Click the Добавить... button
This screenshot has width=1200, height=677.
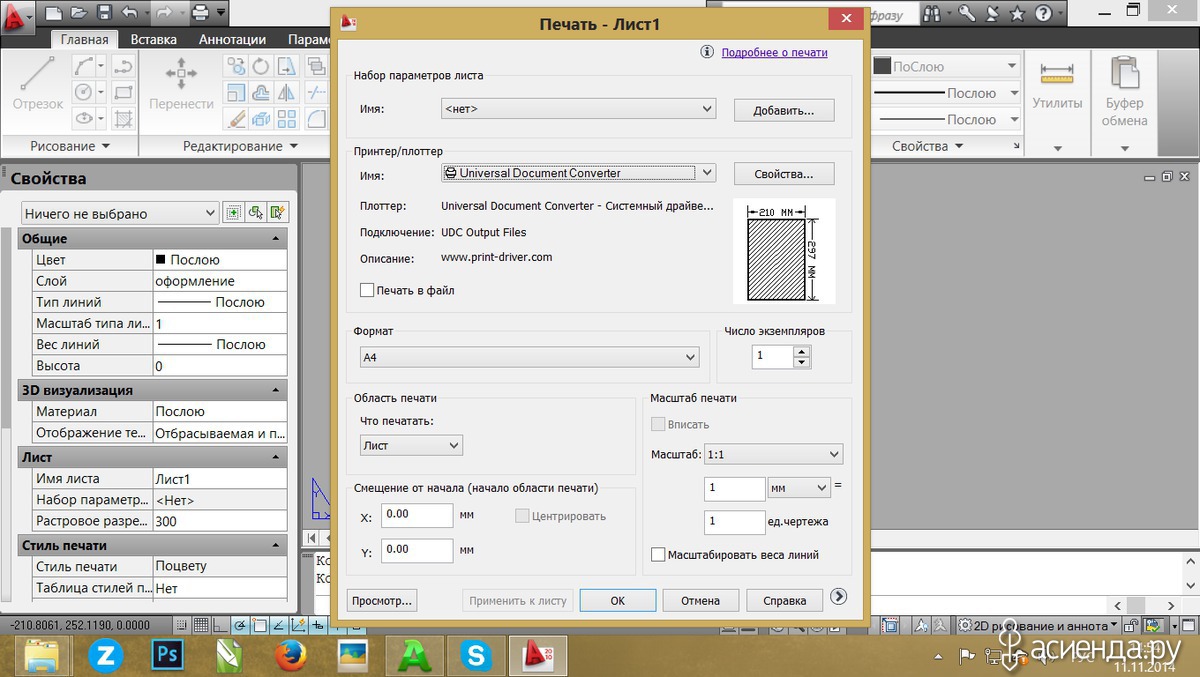point(784,110)
